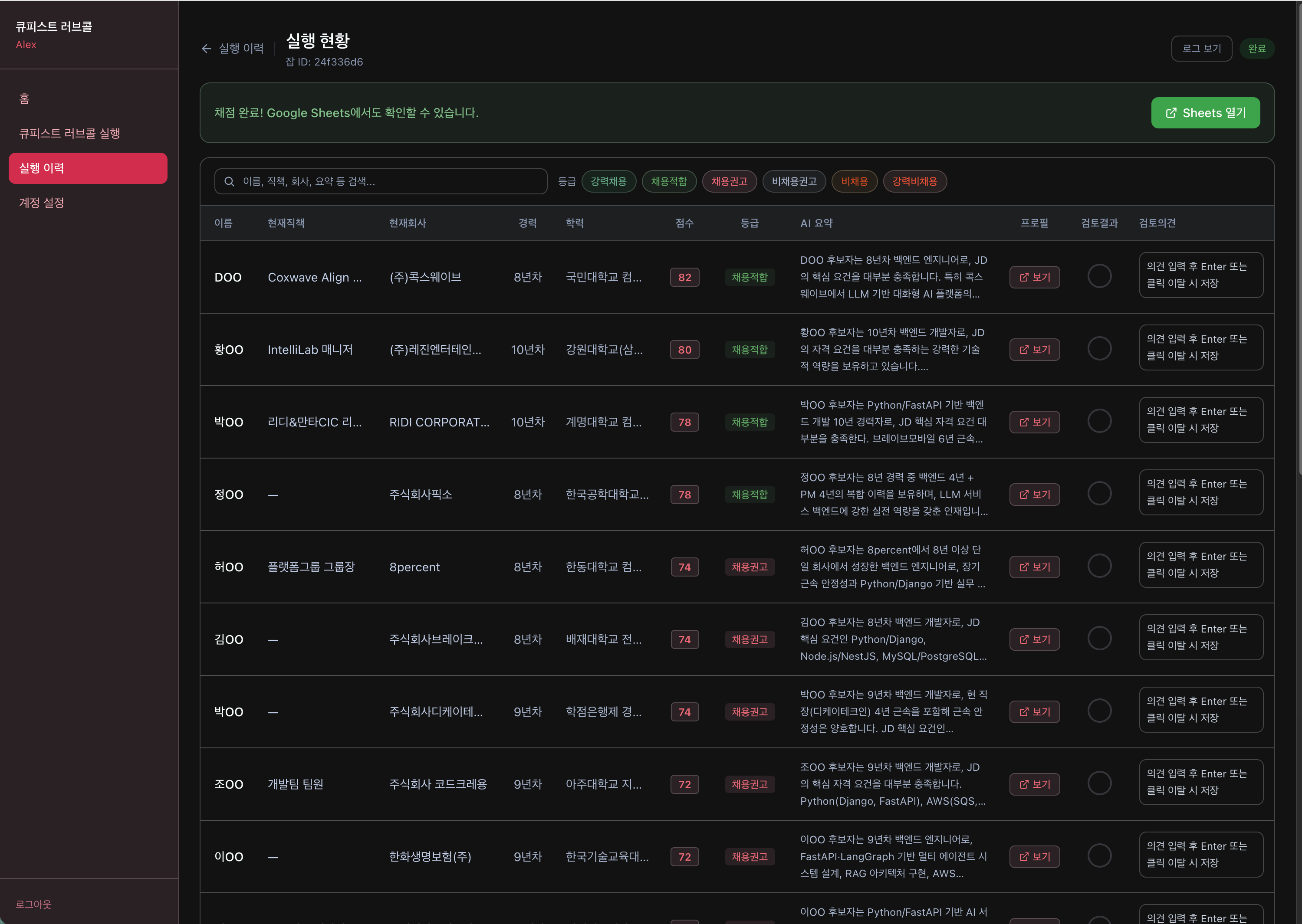Go to 홈 in the sidebar

[x=88, y=99]
